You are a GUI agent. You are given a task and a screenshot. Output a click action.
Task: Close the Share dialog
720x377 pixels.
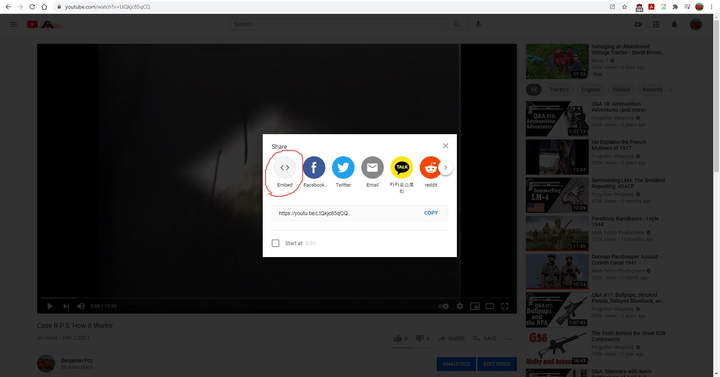445,146
